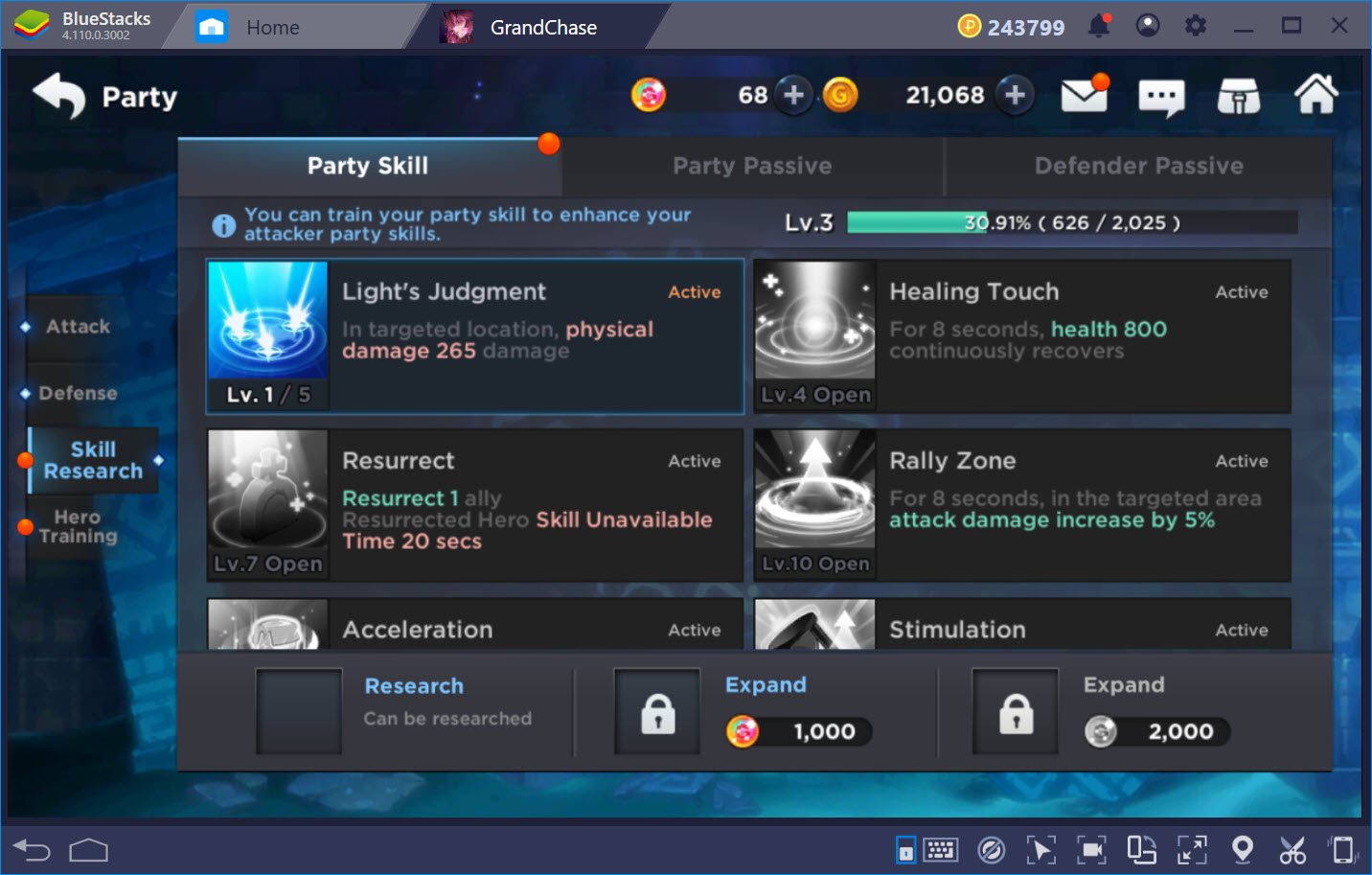Add gems with the plus next to 68
This screenshot has height=875, width=1372.
pyautogui.click(x=793, y=95)
